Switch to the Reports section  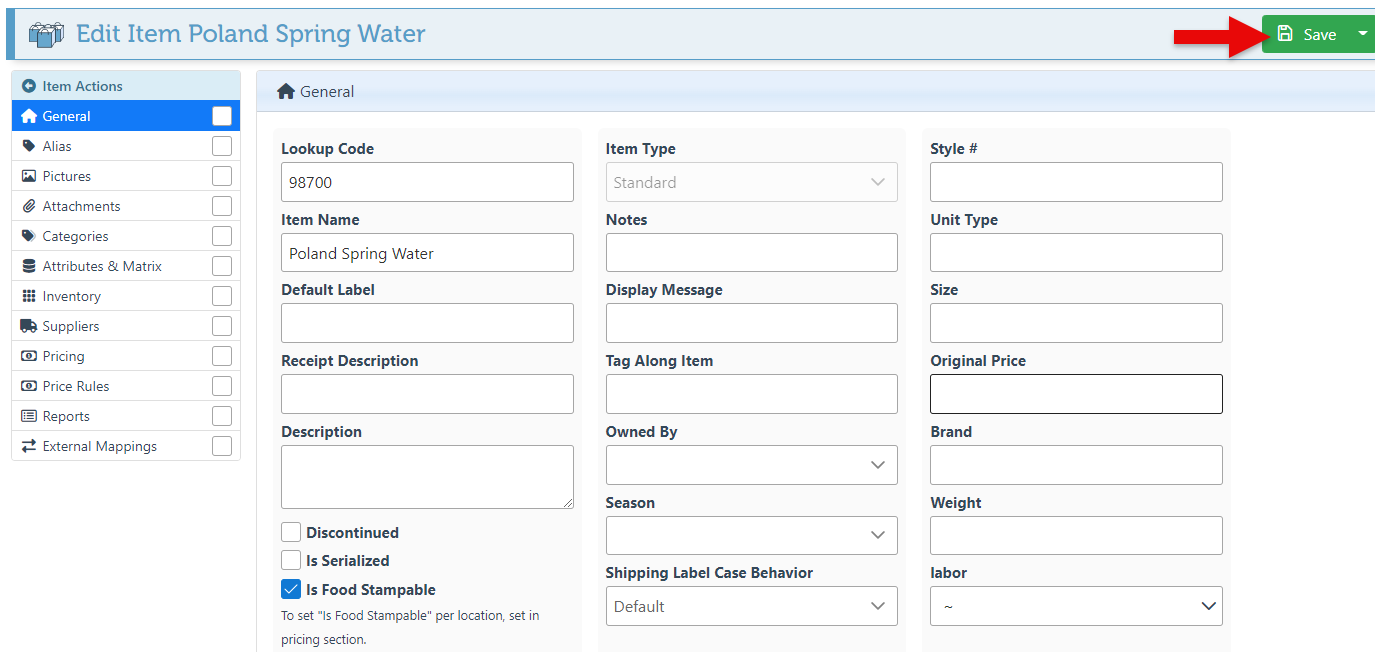66,416
